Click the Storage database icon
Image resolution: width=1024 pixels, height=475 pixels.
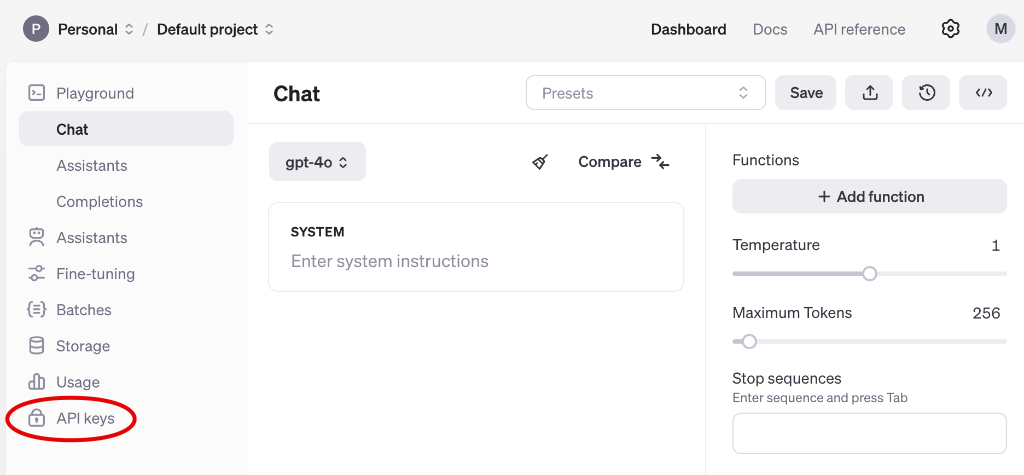(x=37, y=346)
